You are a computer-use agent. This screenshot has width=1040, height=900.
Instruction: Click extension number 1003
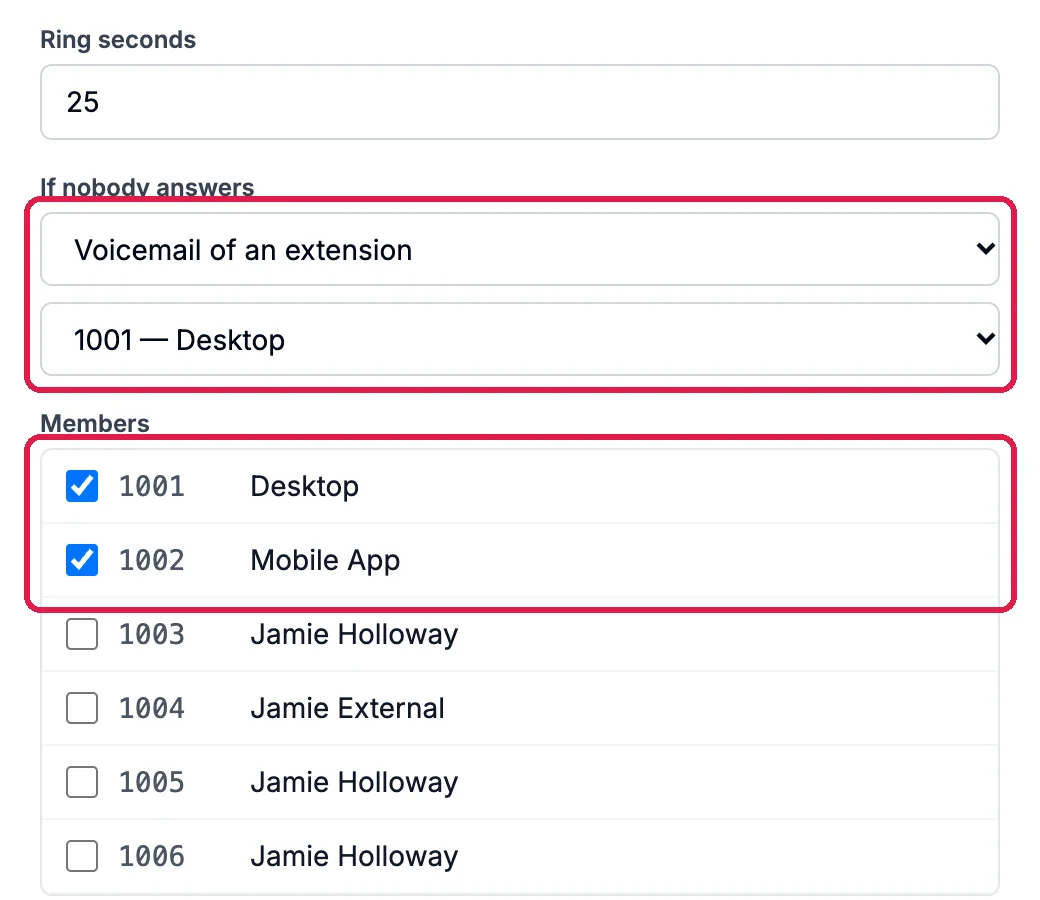point(152,635)
